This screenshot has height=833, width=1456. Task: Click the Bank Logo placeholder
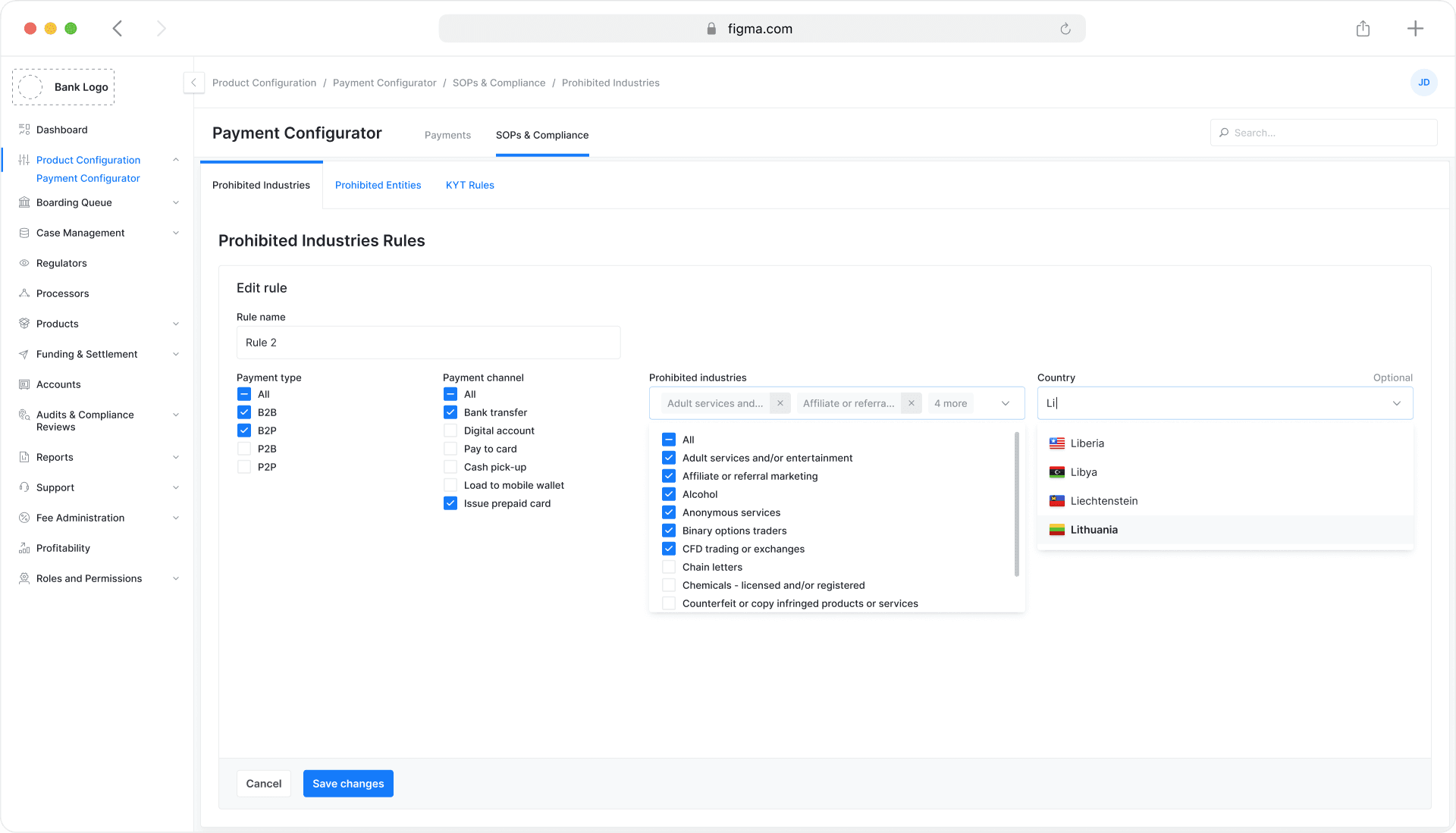(x=64, y=87)
